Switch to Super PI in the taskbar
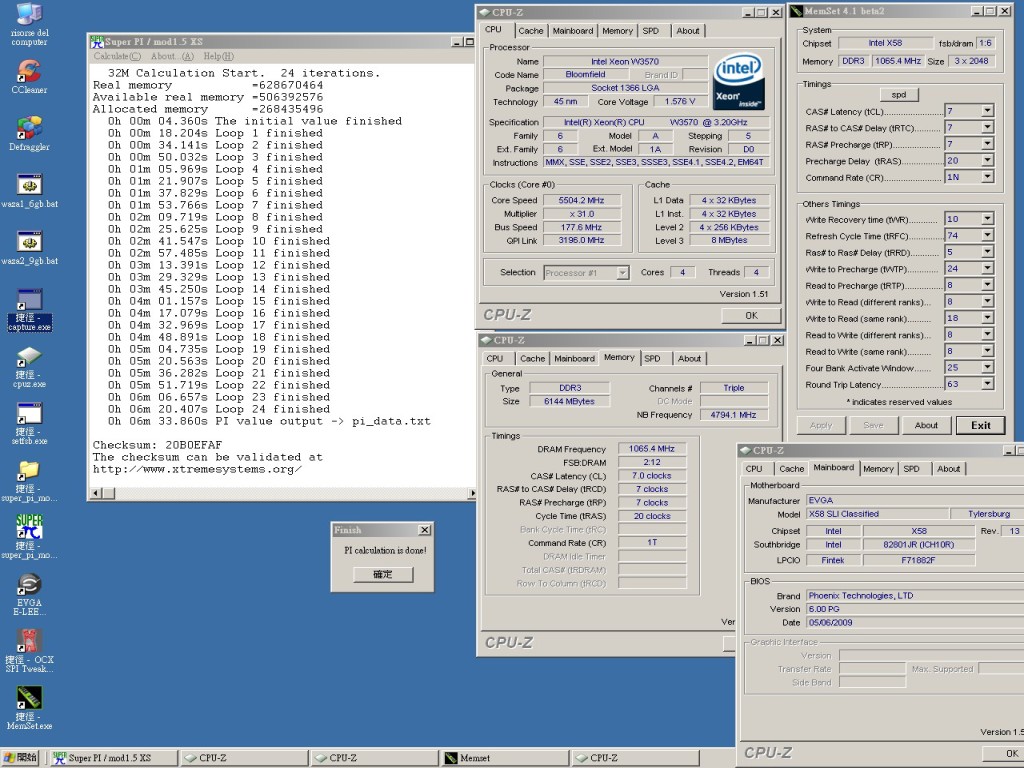The image size is (1024, 768). pyautogui.click(x=114, y=758)
